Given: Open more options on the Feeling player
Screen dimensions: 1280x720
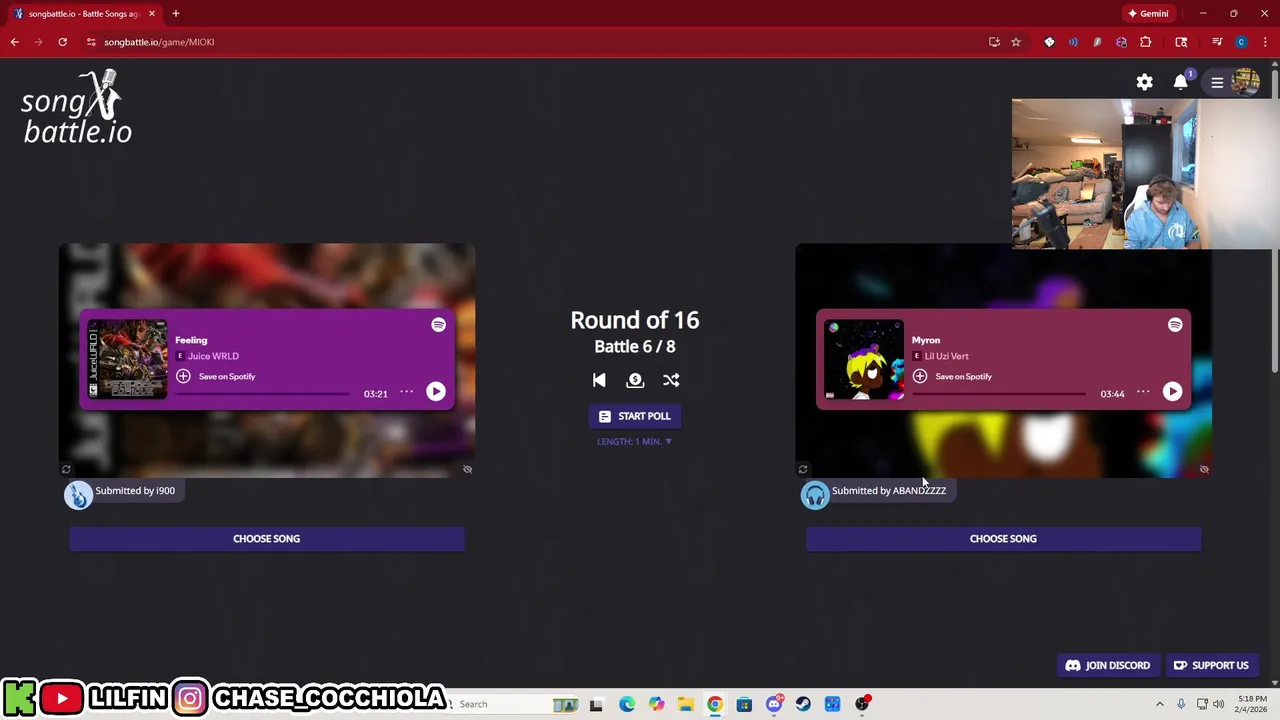Looking at the screenshot, I should [407, 392].
